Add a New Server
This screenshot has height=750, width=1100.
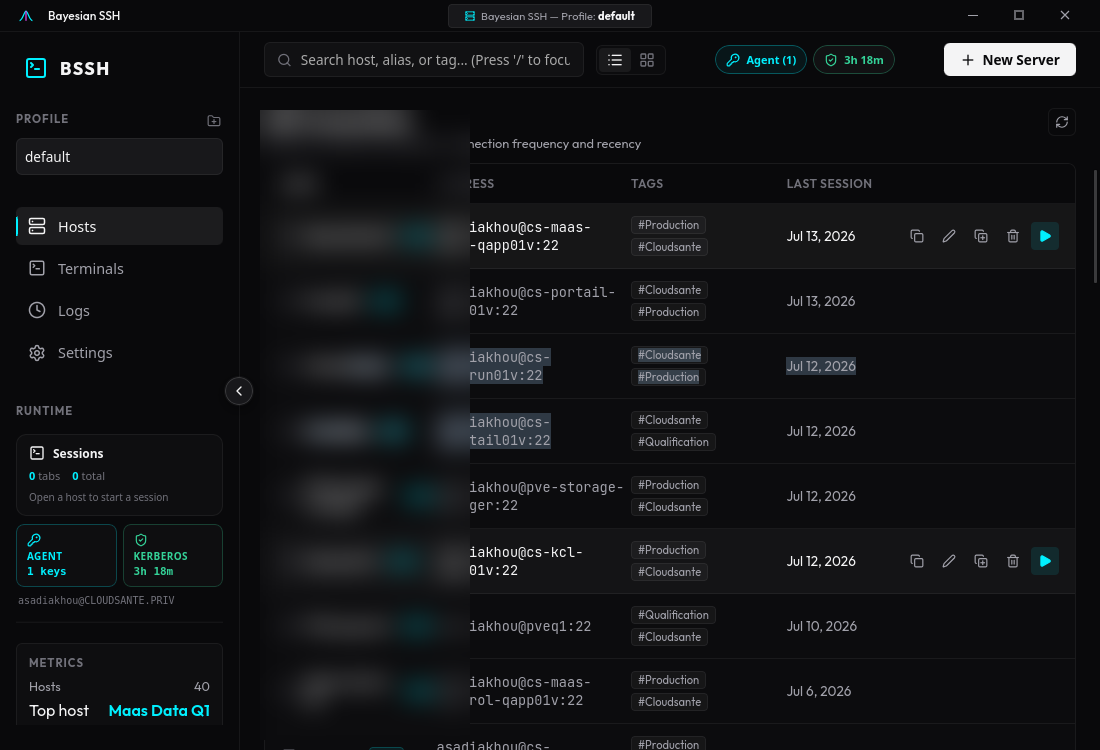tap(1010, 60)
